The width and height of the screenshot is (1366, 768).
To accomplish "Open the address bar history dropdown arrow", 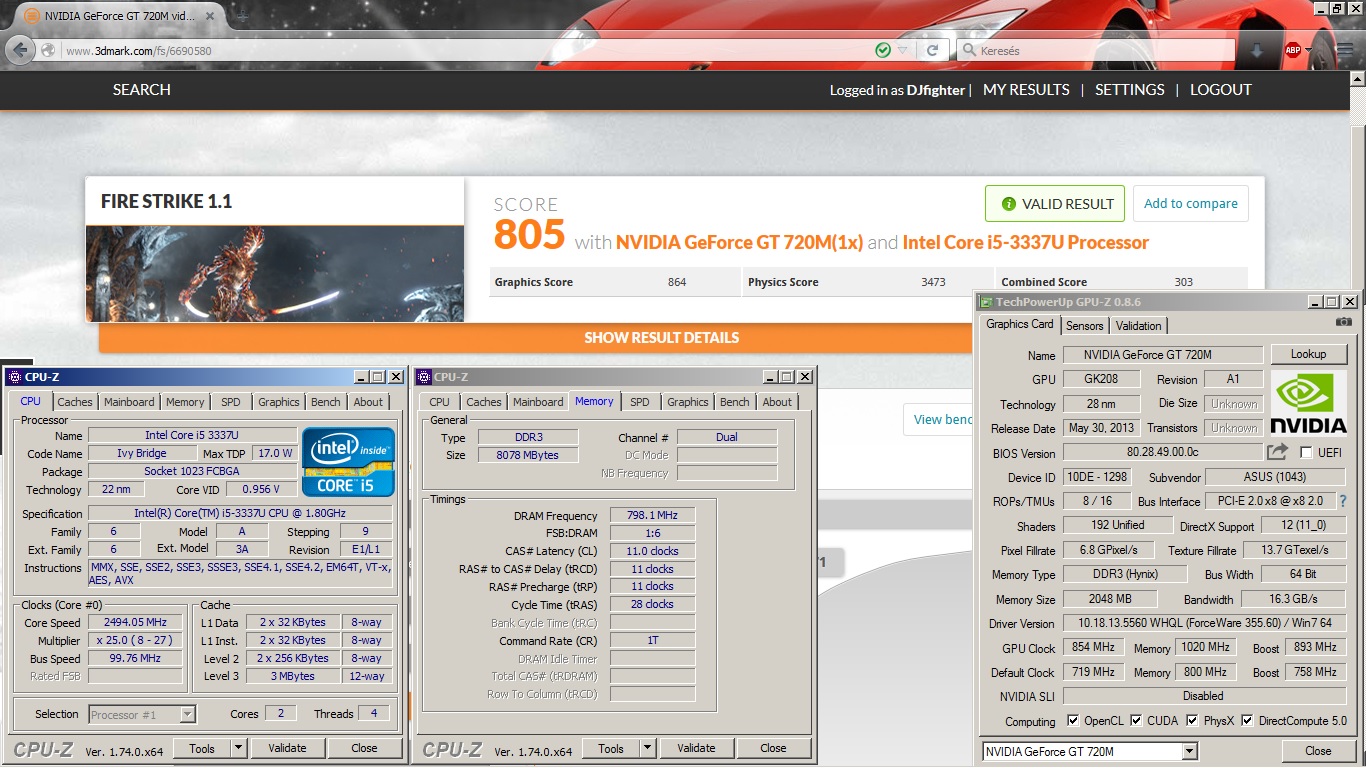I will 903,50.
